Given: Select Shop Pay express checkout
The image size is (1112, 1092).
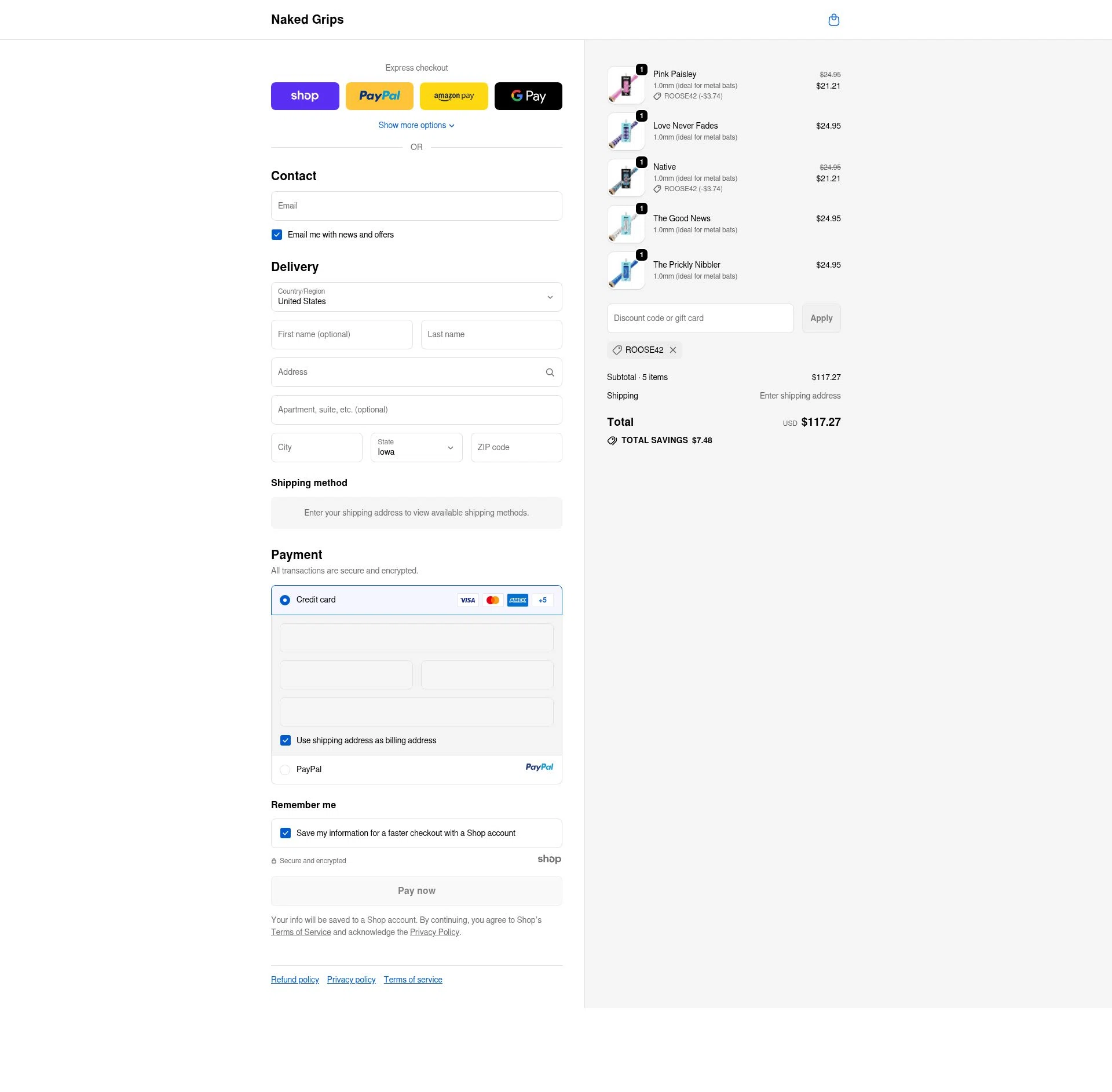Looking at the screenshot, I should (305, 96).
